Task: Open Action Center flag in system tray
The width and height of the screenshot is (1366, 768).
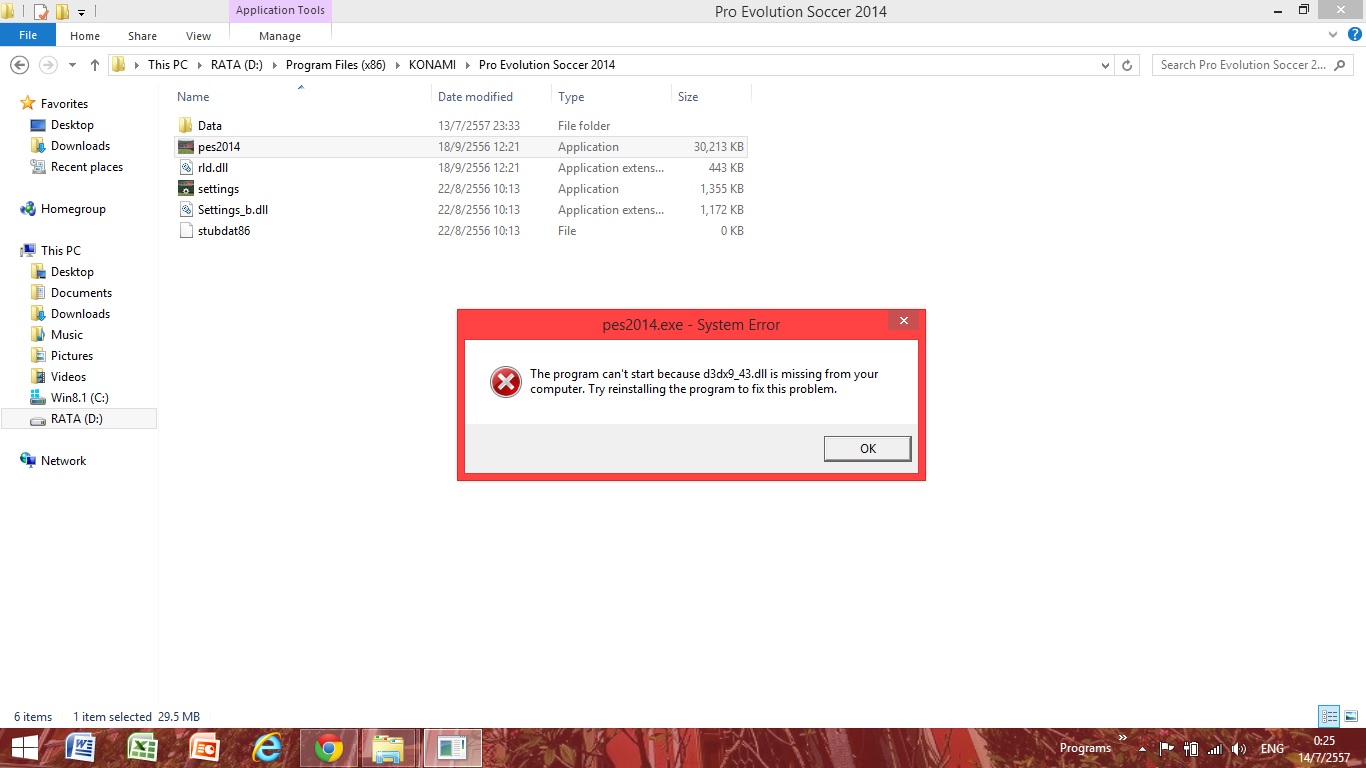Action: click(x=1166, y=748)
